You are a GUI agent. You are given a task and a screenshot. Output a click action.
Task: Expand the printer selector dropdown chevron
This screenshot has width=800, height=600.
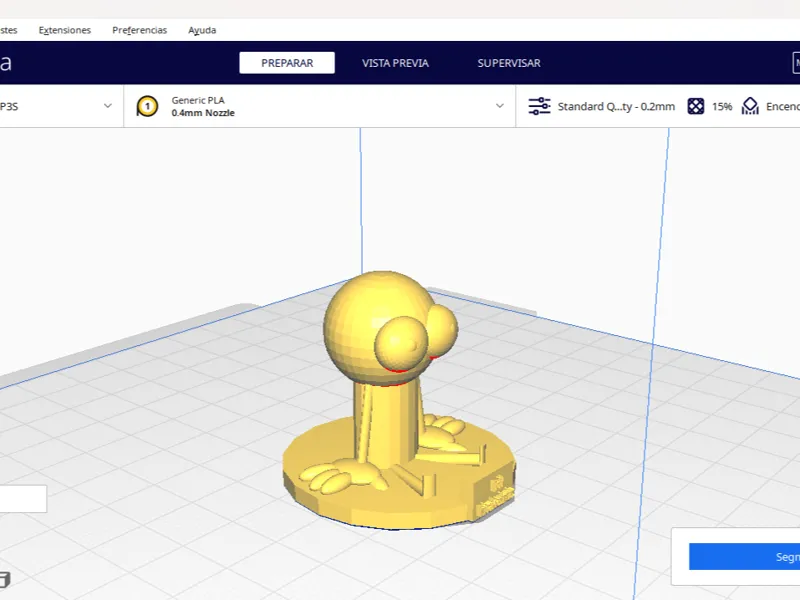pos(108,106)
